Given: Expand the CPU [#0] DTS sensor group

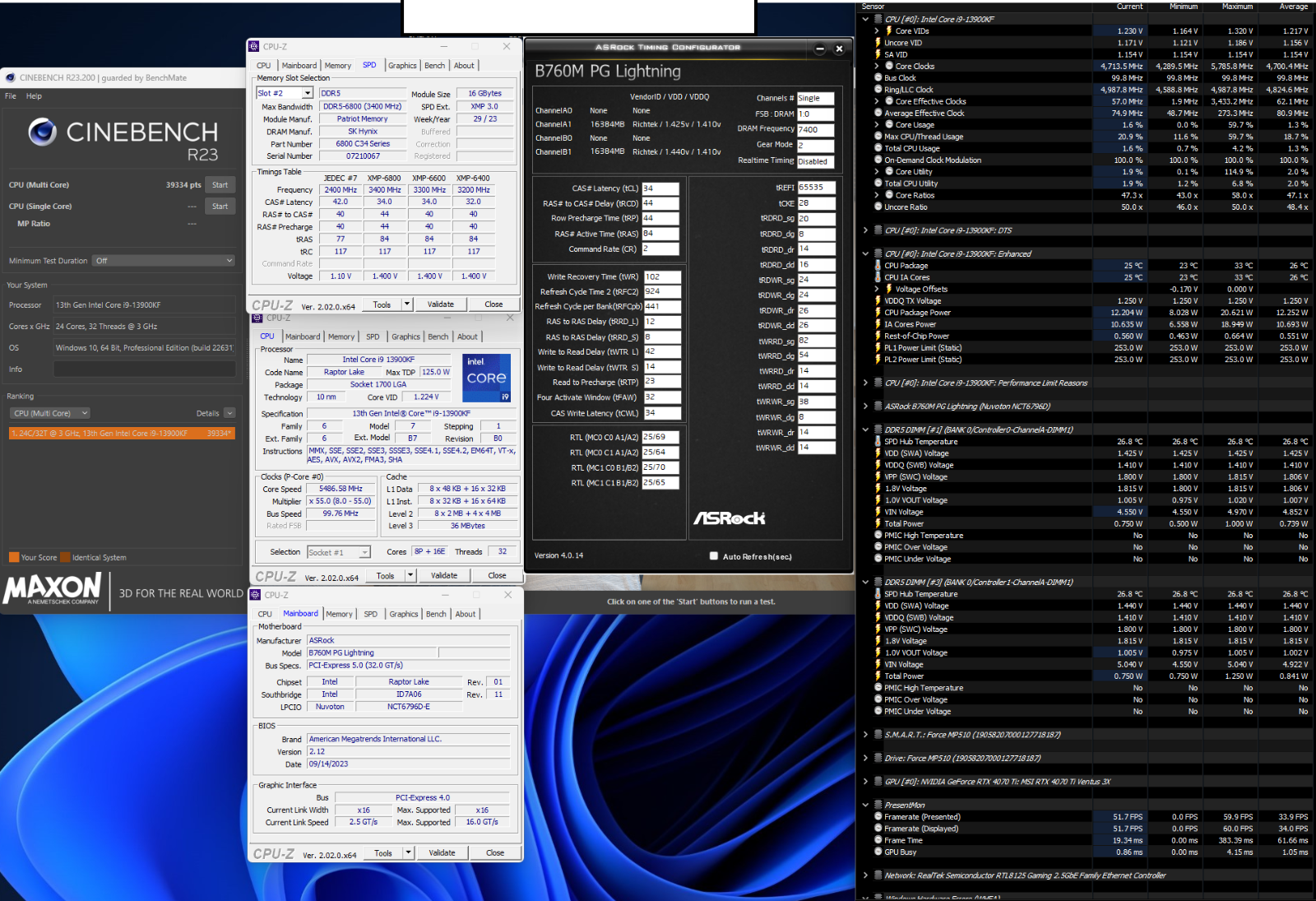Looking at the screenshot, I should pyautogui.click(x=865, y=230).
